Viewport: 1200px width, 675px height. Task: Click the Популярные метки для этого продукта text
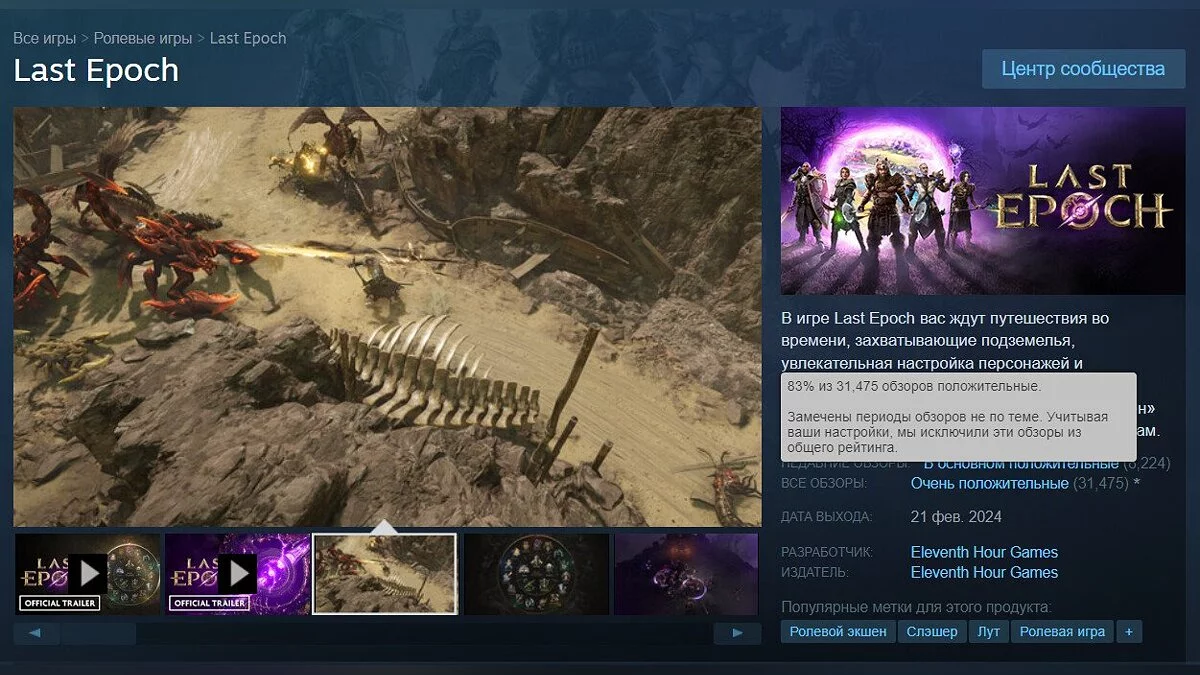tap(916, 606)
